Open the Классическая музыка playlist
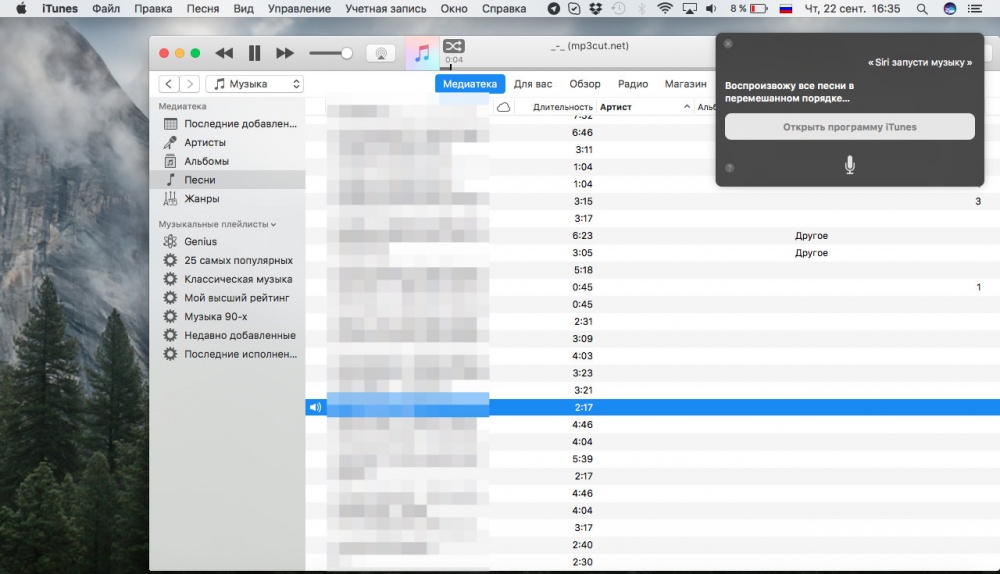Image resolution: width=1000 pixels, height=574 pixels. [x=228, y=279]
